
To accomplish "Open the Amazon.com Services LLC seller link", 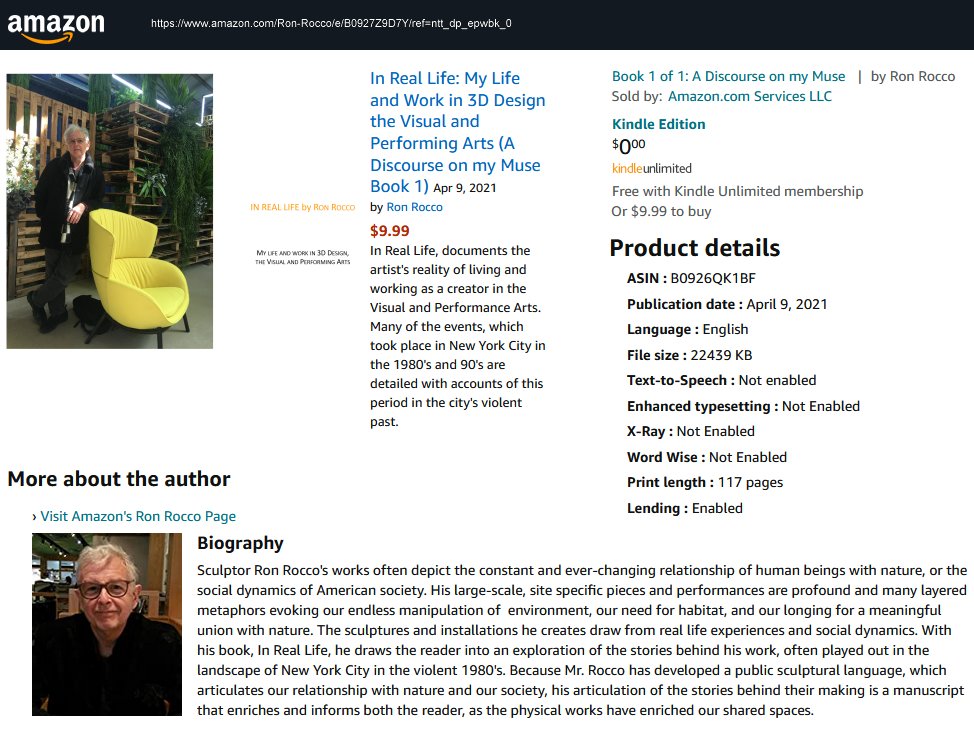I will click(x=749, y=96).
